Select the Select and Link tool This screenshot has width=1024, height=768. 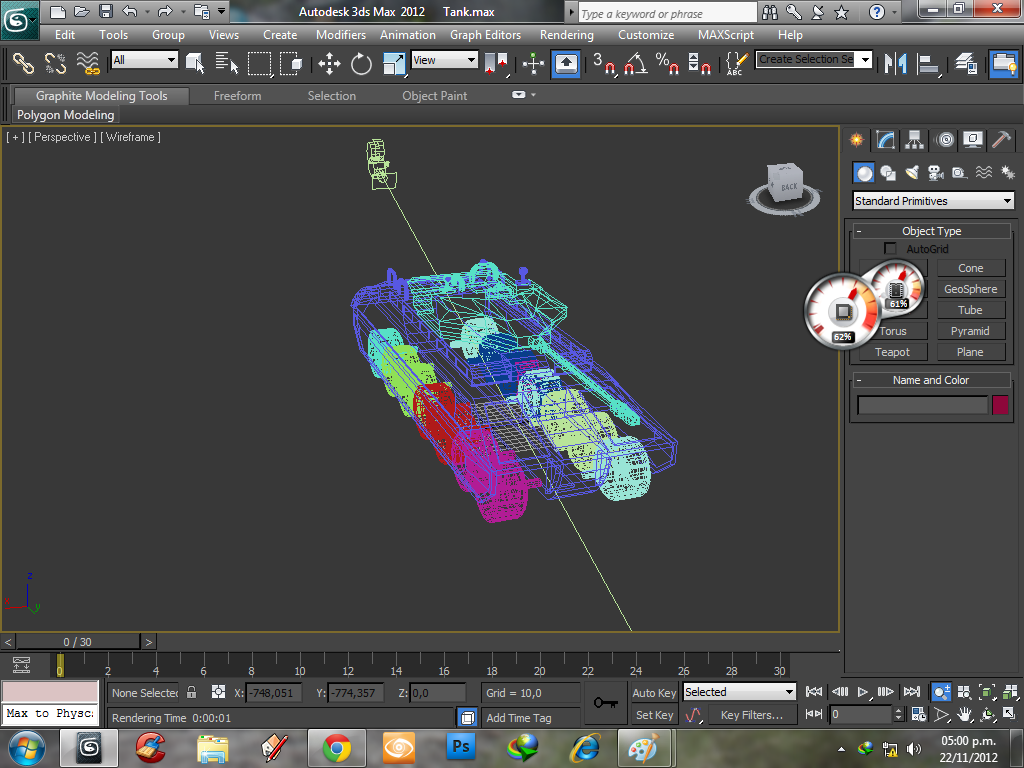tap(24, 63)
